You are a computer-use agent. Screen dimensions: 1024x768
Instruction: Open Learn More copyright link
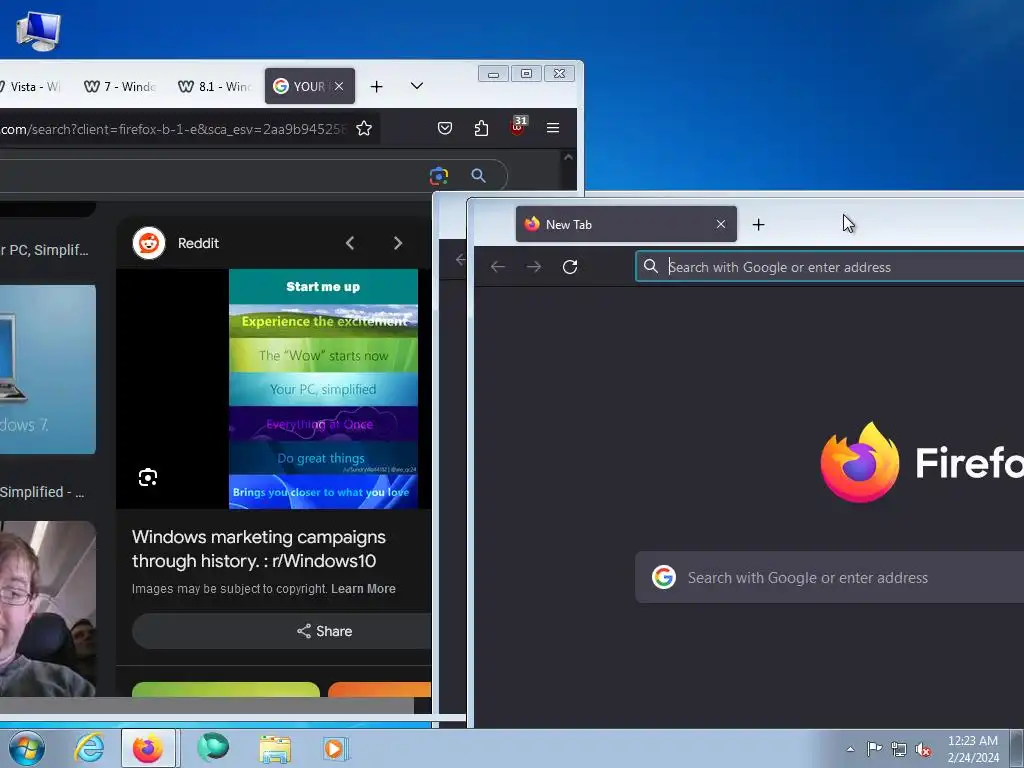[x=363, y=588]
